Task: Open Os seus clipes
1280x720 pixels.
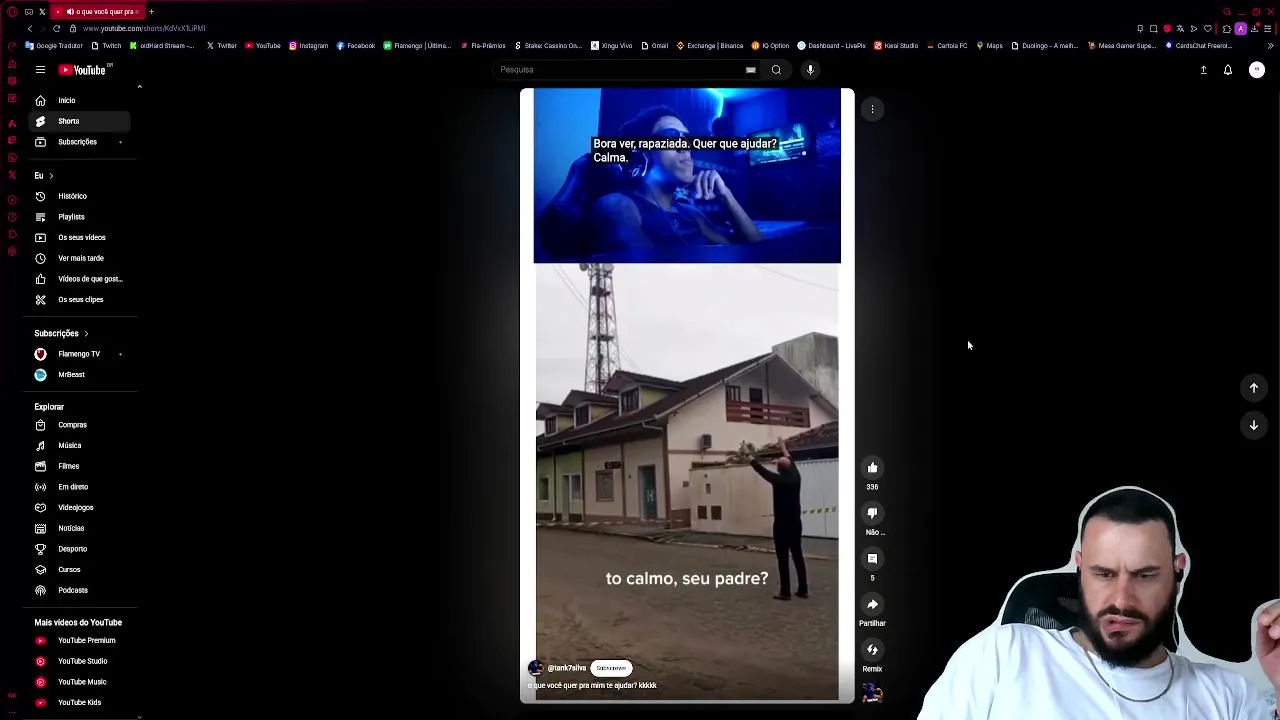Action: (x=80, y=299)
